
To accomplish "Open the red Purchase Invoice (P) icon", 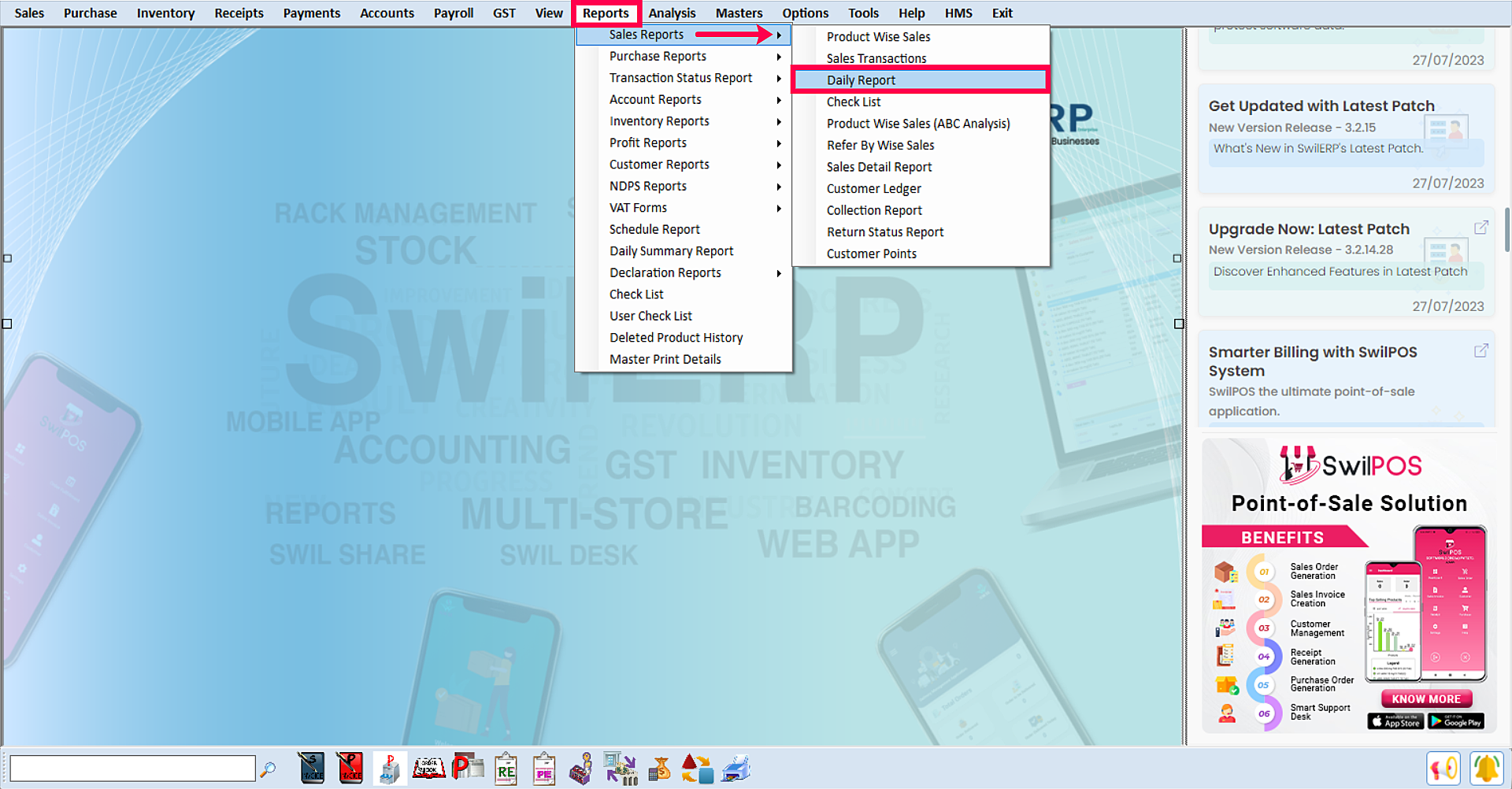I will click(350, 769).
